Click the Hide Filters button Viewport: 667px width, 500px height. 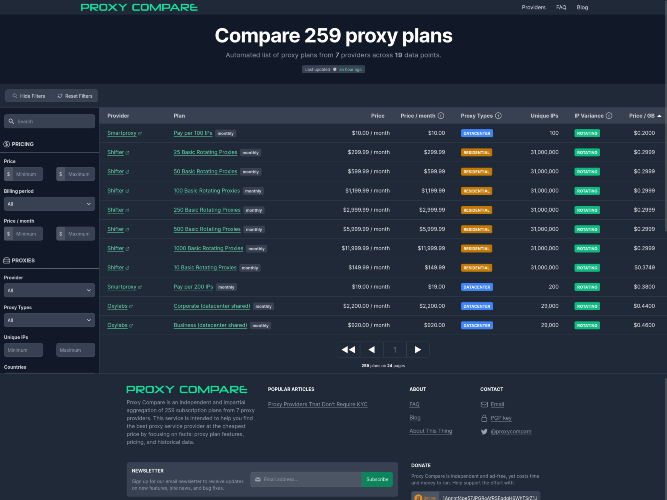coord(29,96)
